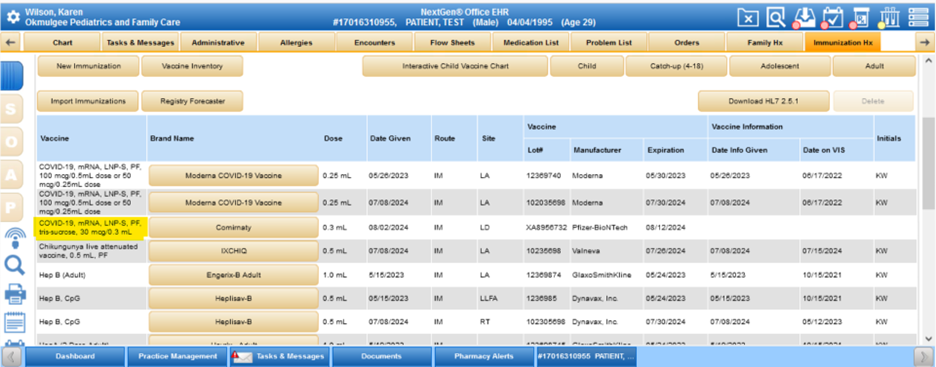Image resolution: width=936 pixels, height=367 pixels.
Task: Open the Problem List tab
Action: click(x=608, y=43)
